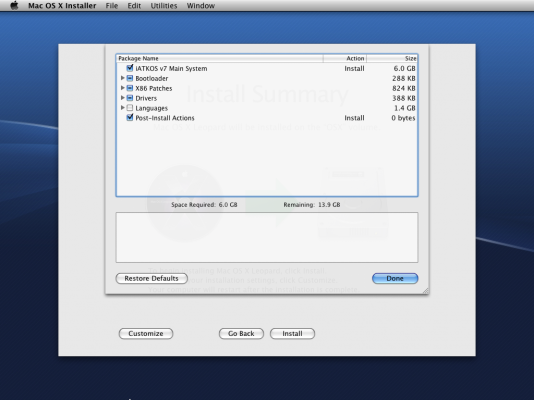534x400 pixels.
Task: Uncheck Post-Install Actions checkbox
Action: 129,117
